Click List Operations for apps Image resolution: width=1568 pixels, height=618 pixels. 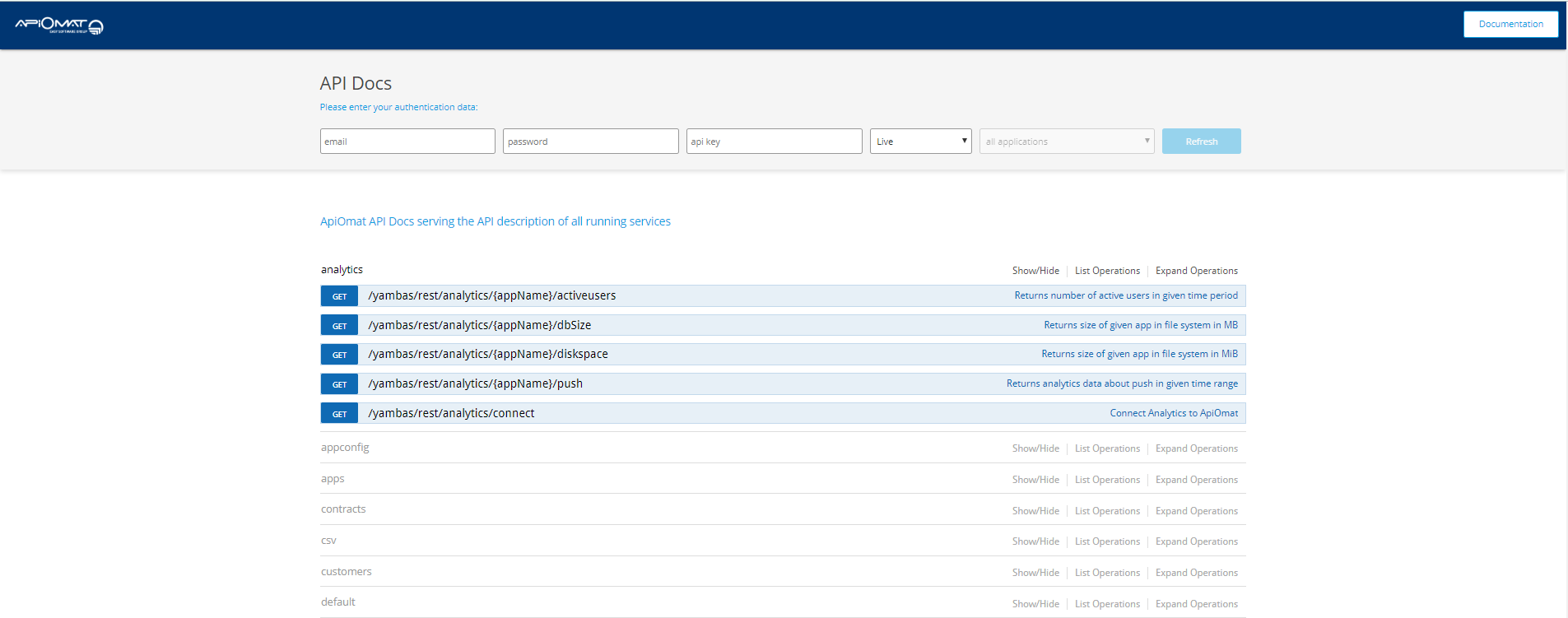(x=1107, y=480)
